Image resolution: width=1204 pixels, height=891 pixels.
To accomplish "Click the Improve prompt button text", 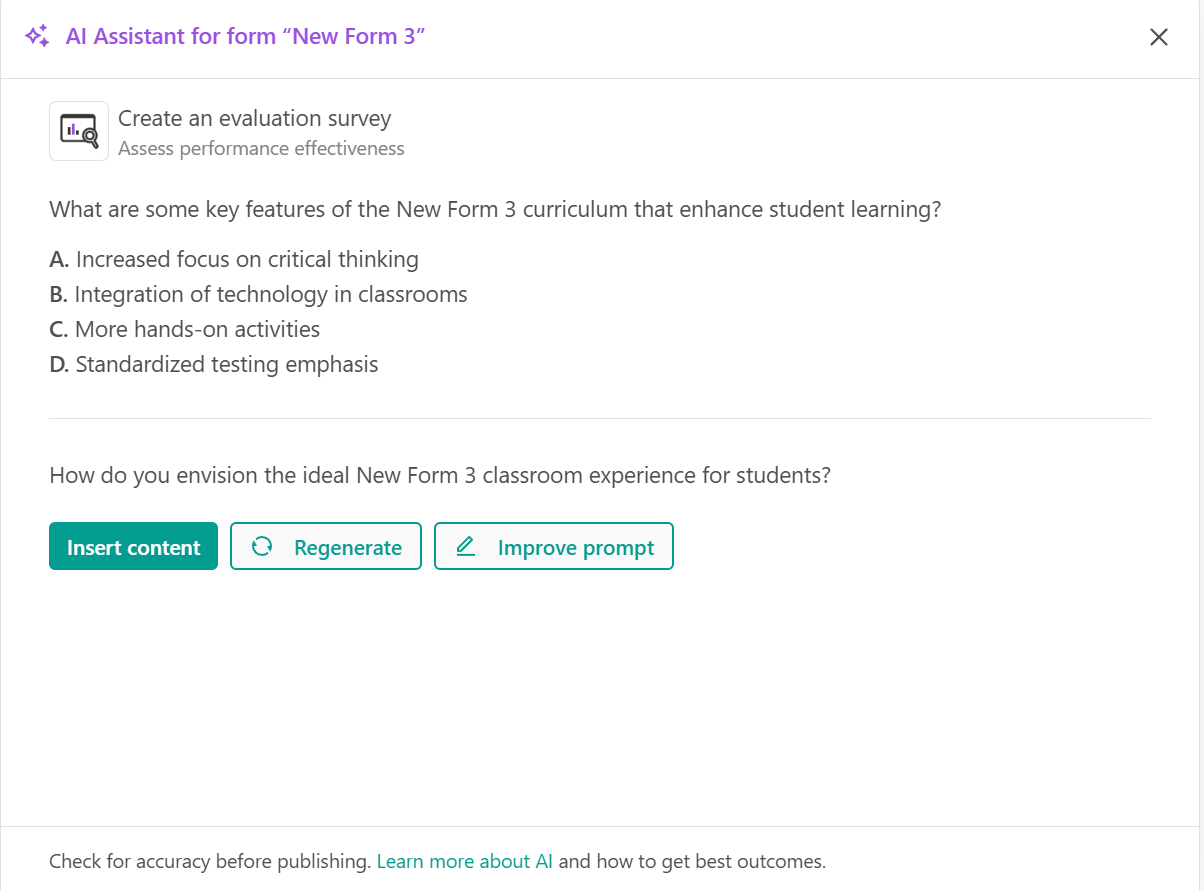I will (575, 548).
